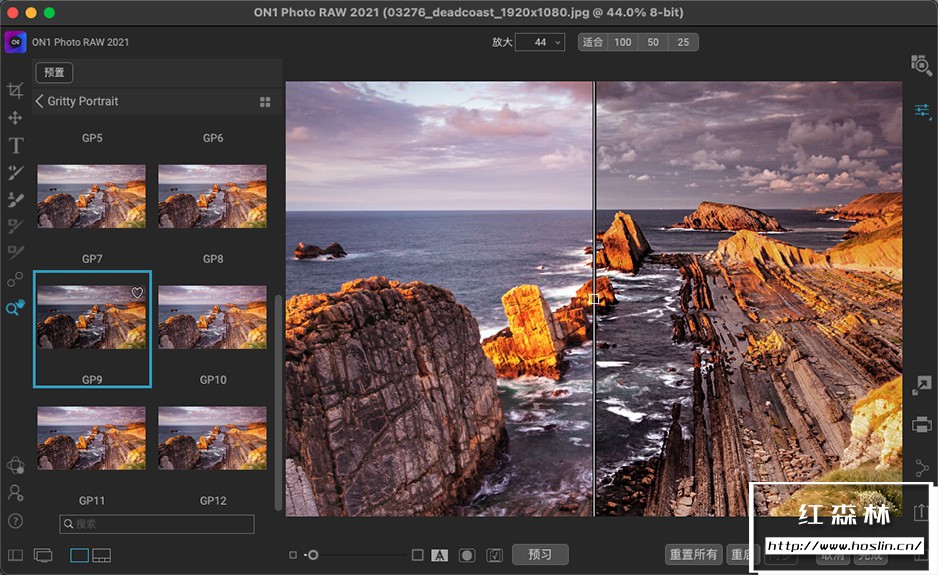This screenshot has height=575, width=938.
Task: Open the Help question mark icon
Action: 15,521
